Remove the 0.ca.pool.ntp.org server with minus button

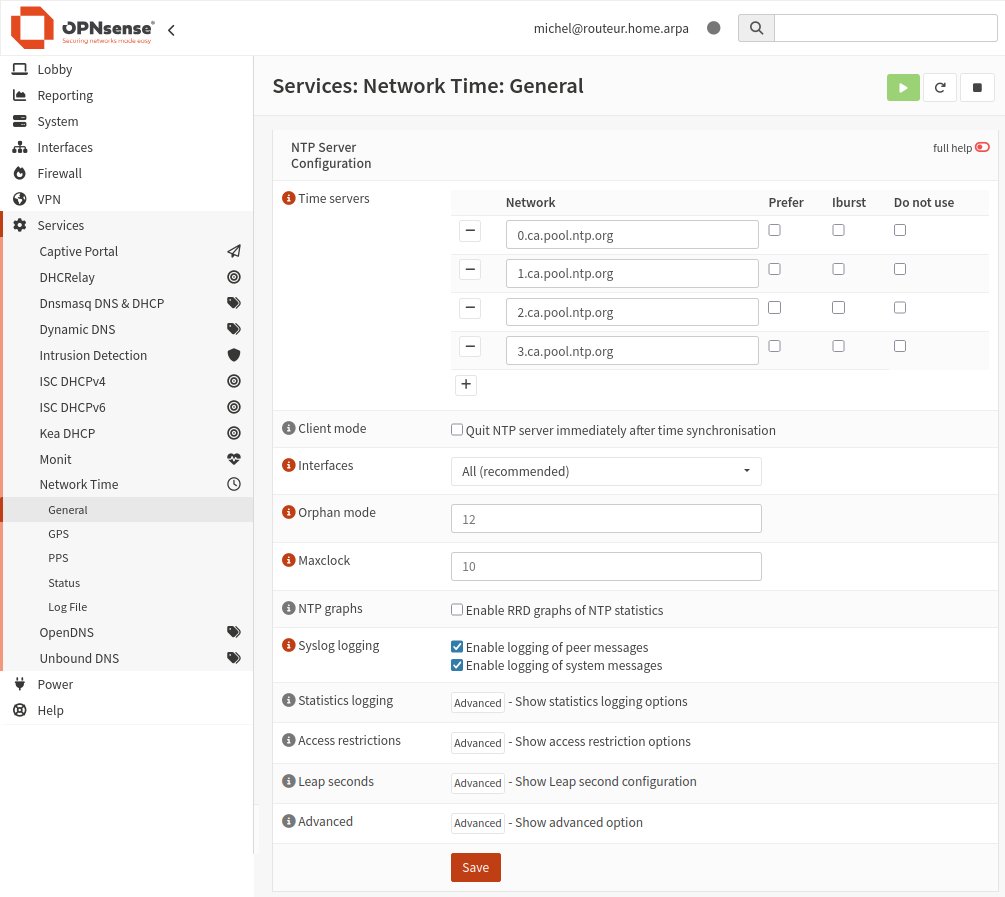pos(471,232)
